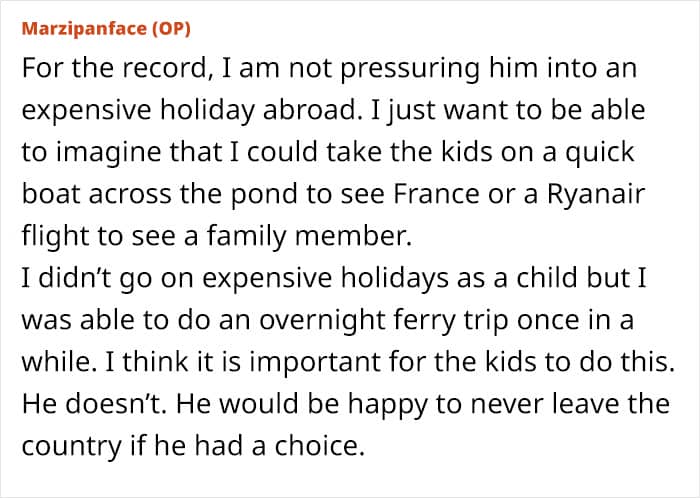Click the word 'choice.' ending the post
This screenshot has width=700, height=498.
320,445
